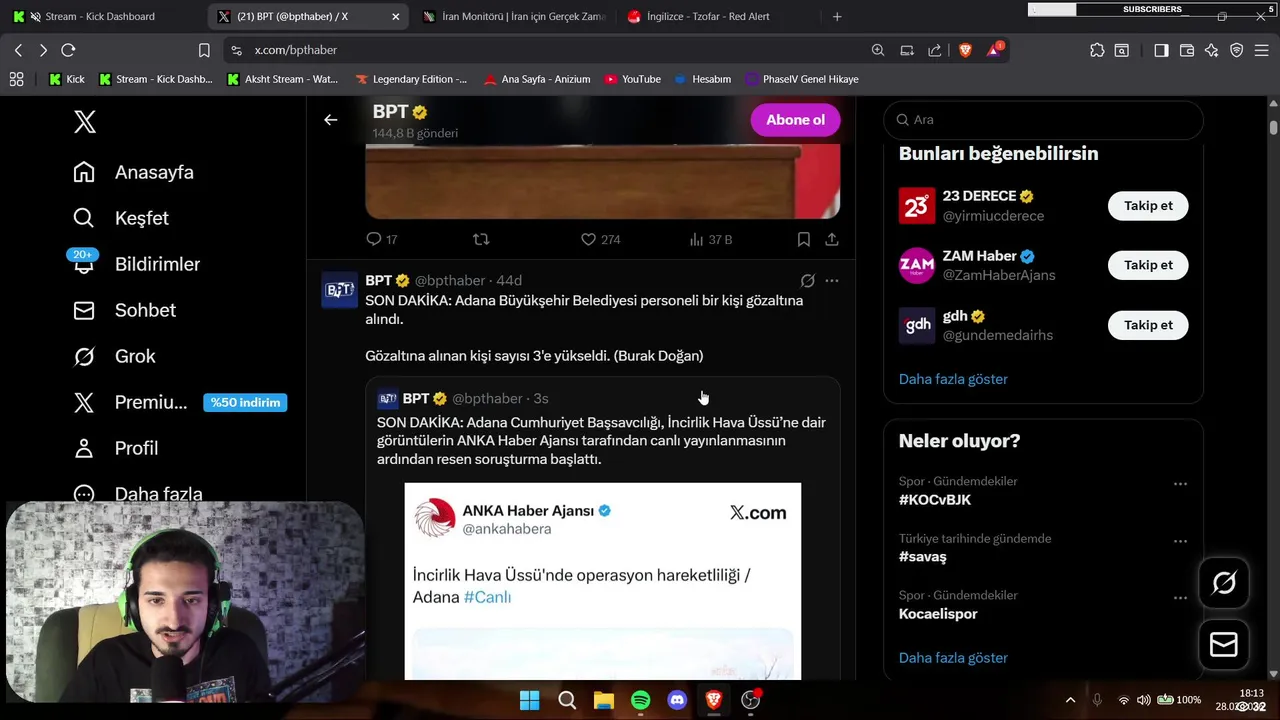Open more options for #savaş trend
This screenshot has height=720, width=1280.
point(1180,540)
